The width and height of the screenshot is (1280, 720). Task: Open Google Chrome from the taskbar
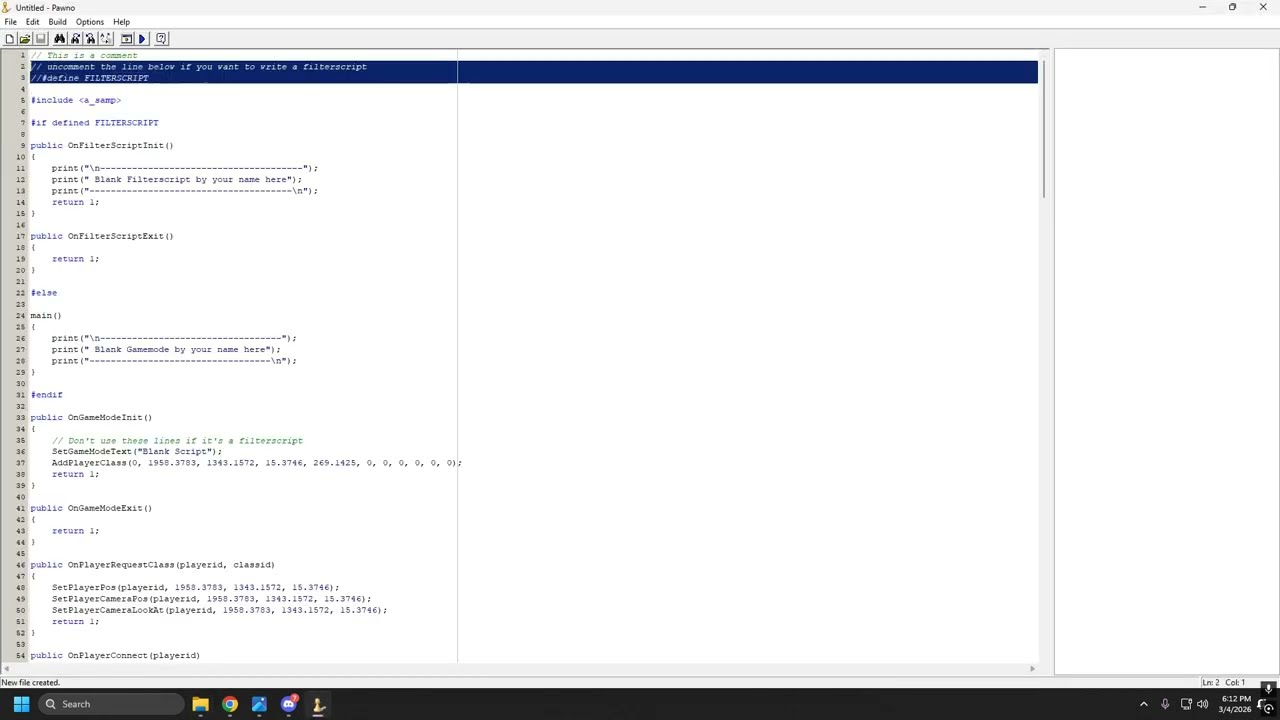pos(230,704)
